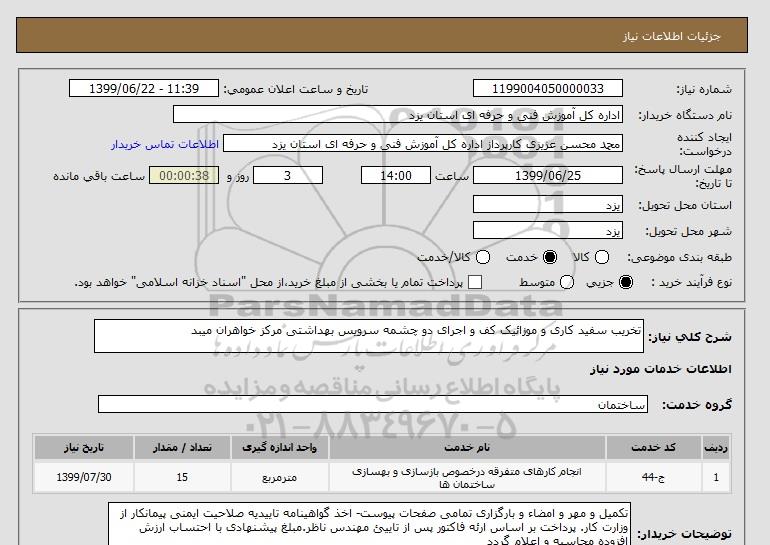Click the page title جزئیات اطلاعات نیاز
The height and width of the screenshot is (545, 770).
click(672, 36)
